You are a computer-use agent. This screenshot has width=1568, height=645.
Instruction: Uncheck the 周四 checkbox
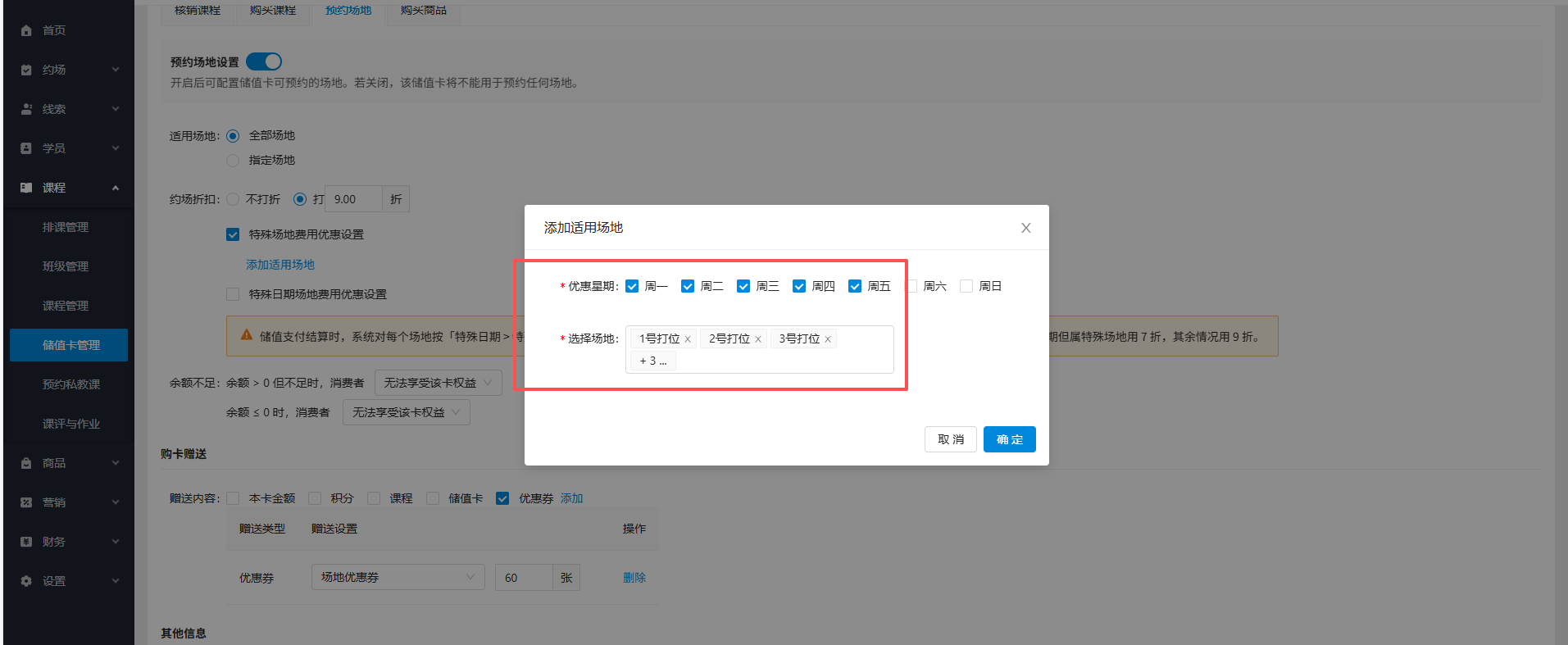pyautogui.click(x=799, y=286)
